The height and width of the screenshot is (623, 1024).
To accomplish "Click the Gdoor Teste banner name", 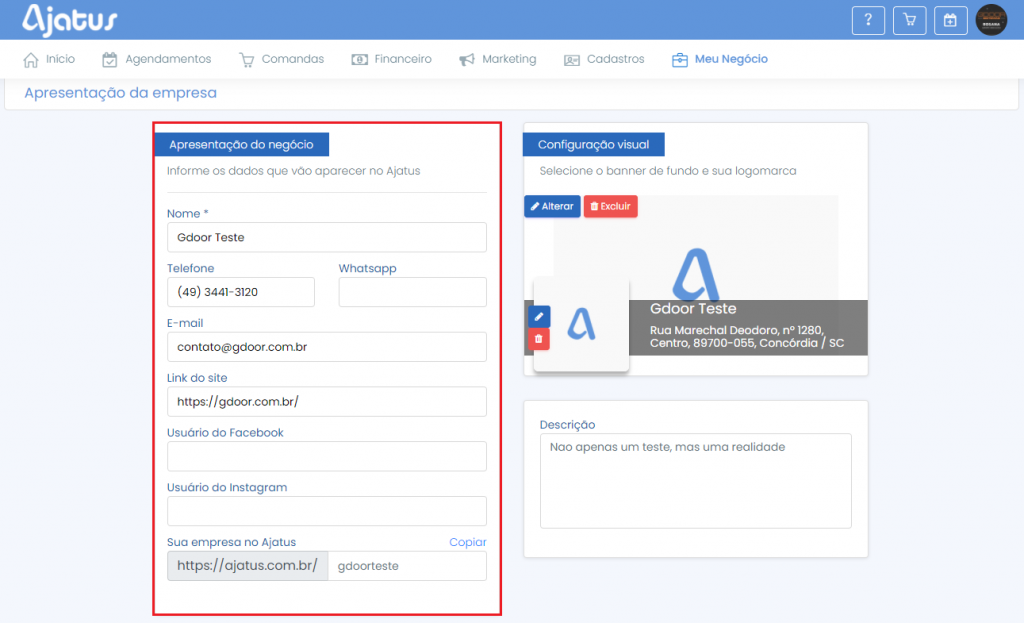I will (693, 309).
